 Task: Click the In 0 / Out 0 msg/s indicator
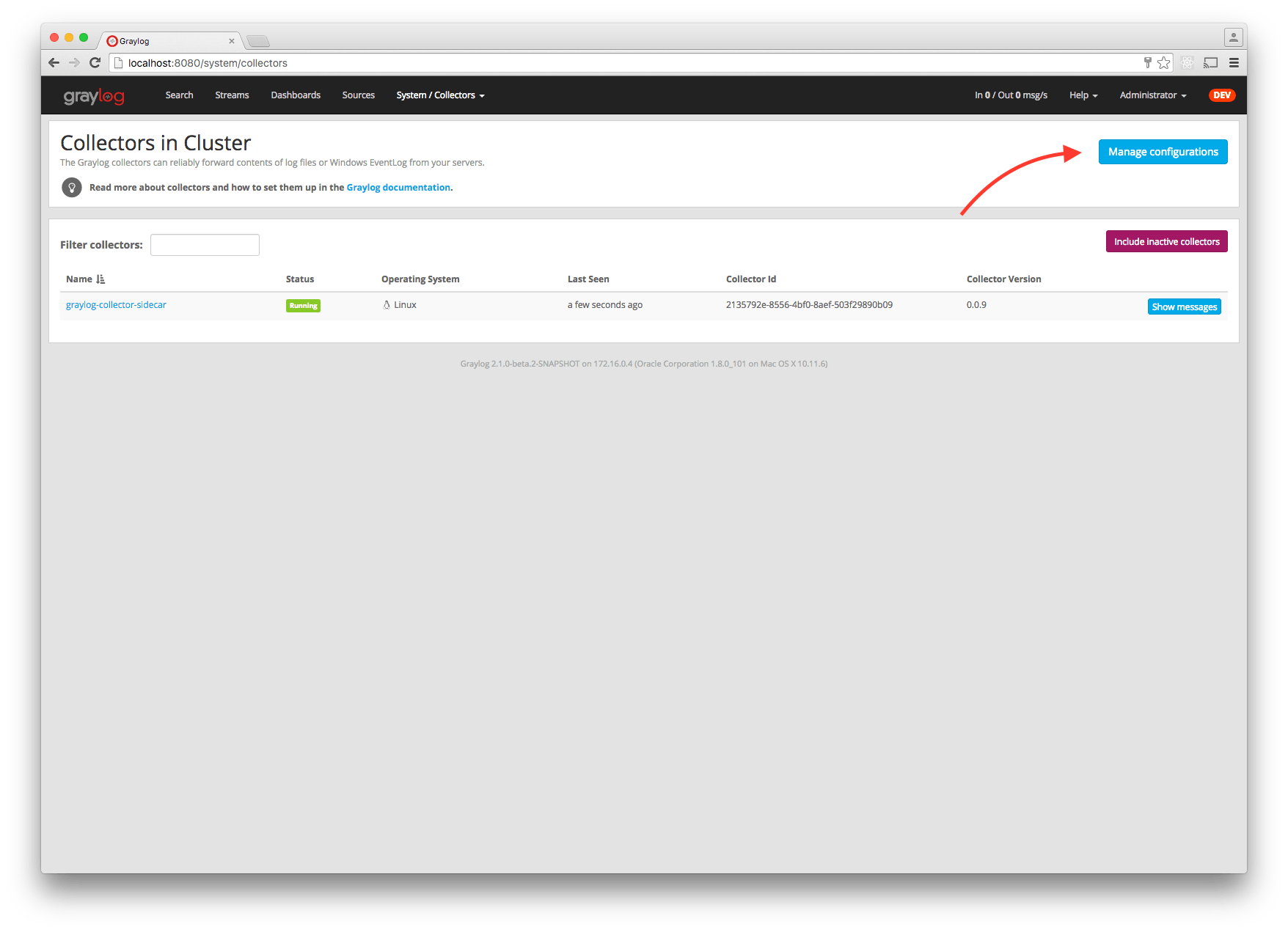[1011, 95]
